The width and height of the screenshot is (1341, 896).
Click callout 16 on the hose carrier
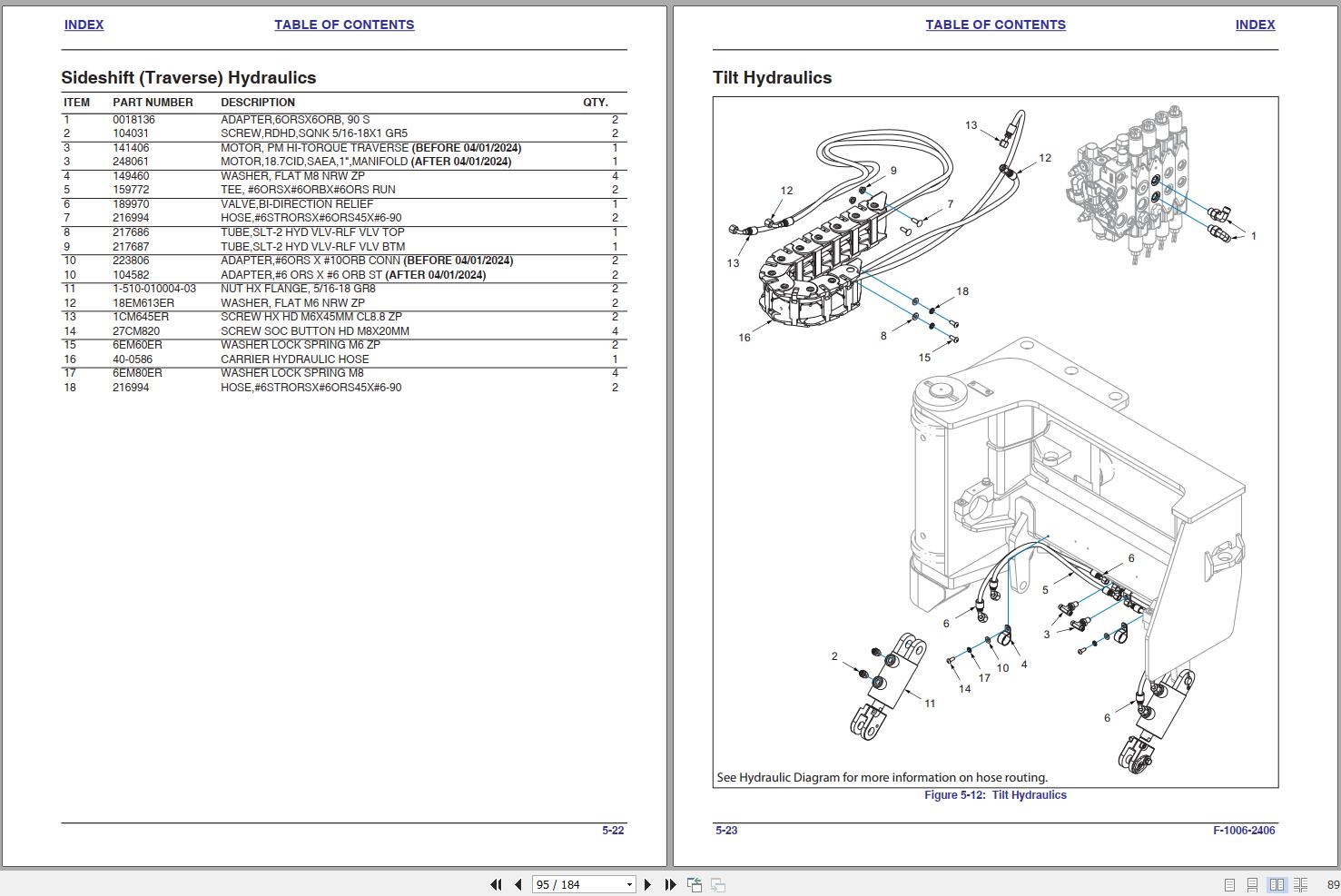pyautogui.click(x=744, y=338)
